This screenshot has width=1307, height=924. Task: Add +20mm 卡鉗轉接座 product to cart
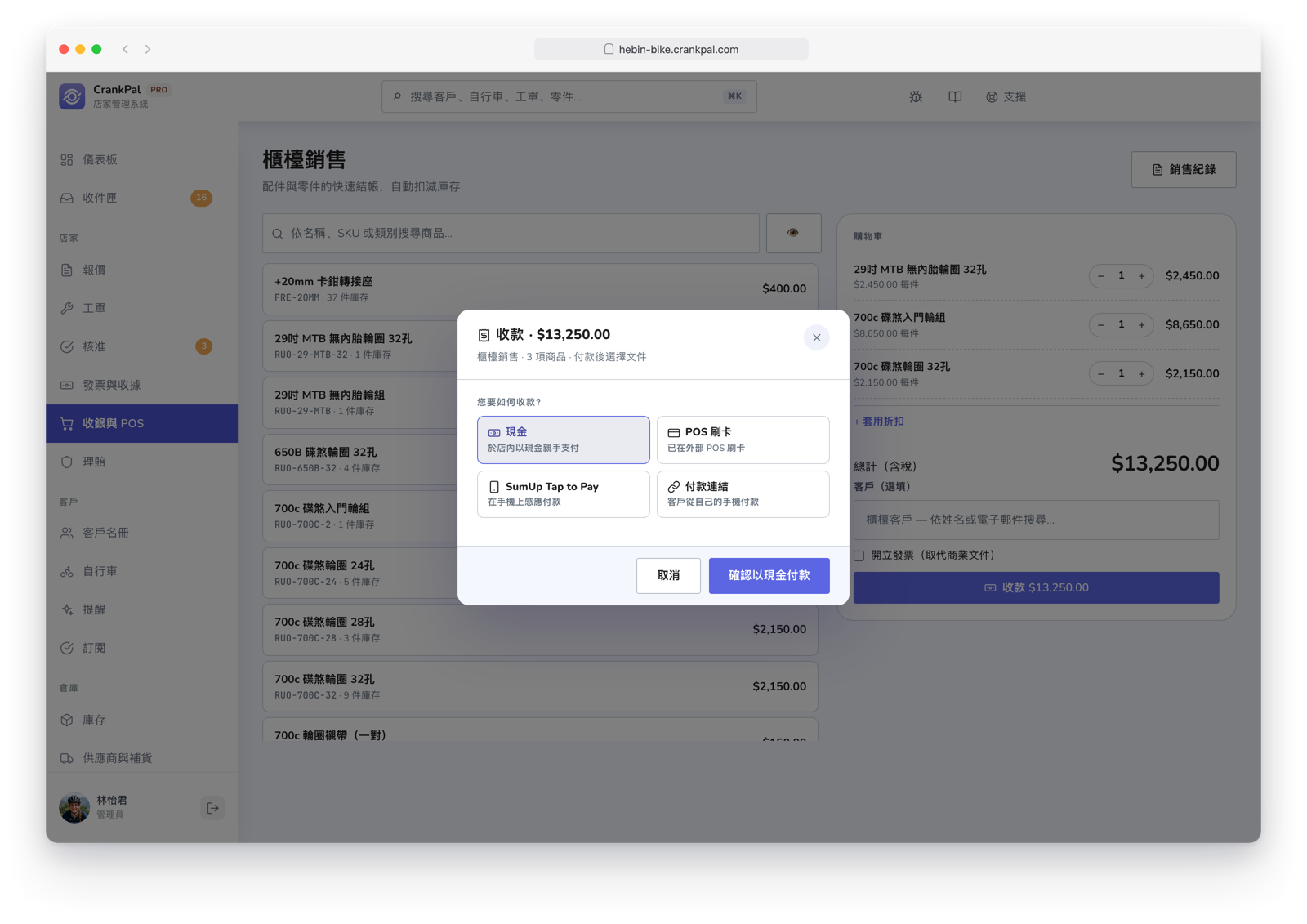pos(540,288)
